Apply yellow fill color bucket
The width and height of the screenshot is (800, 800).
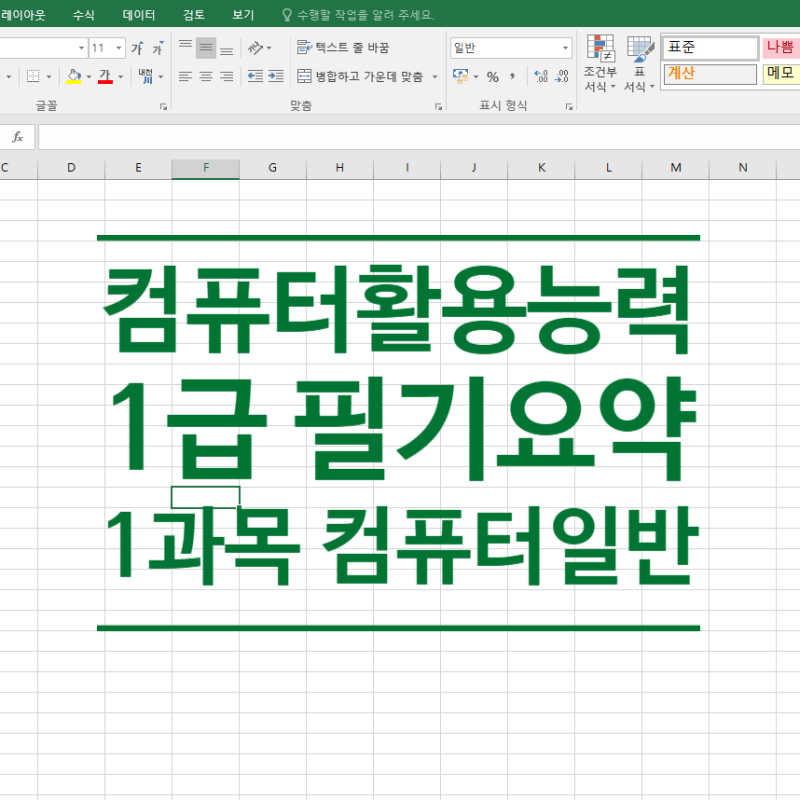tap(74, 77)
